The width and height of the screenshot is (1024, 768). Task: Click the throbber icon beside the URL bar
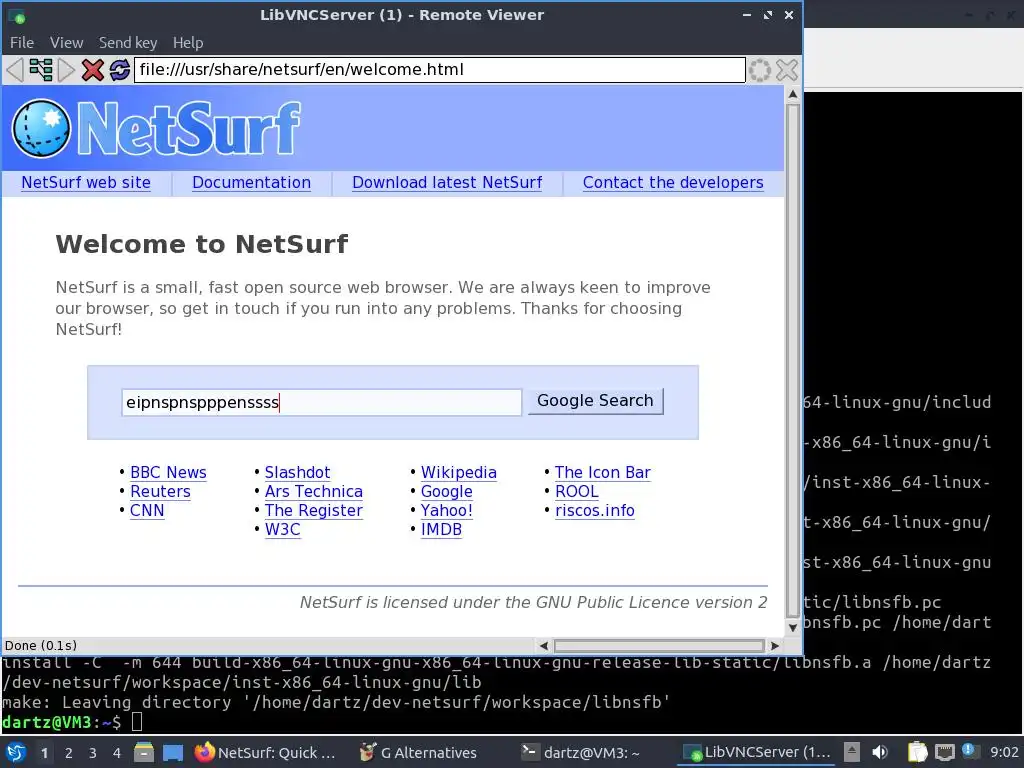pos(760,70)
